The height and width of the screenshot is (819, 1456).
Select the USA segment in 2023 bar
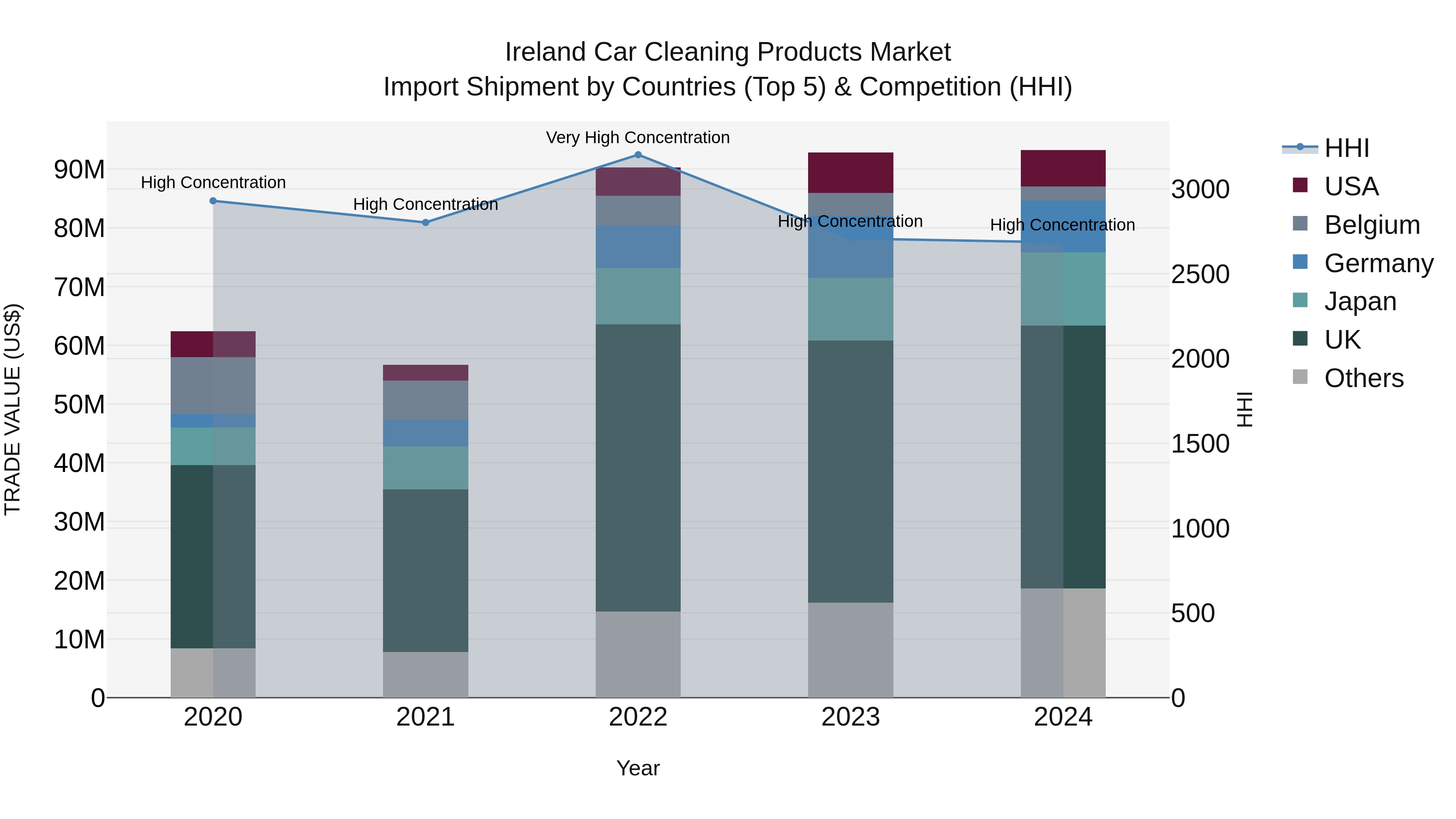point(851,172)
